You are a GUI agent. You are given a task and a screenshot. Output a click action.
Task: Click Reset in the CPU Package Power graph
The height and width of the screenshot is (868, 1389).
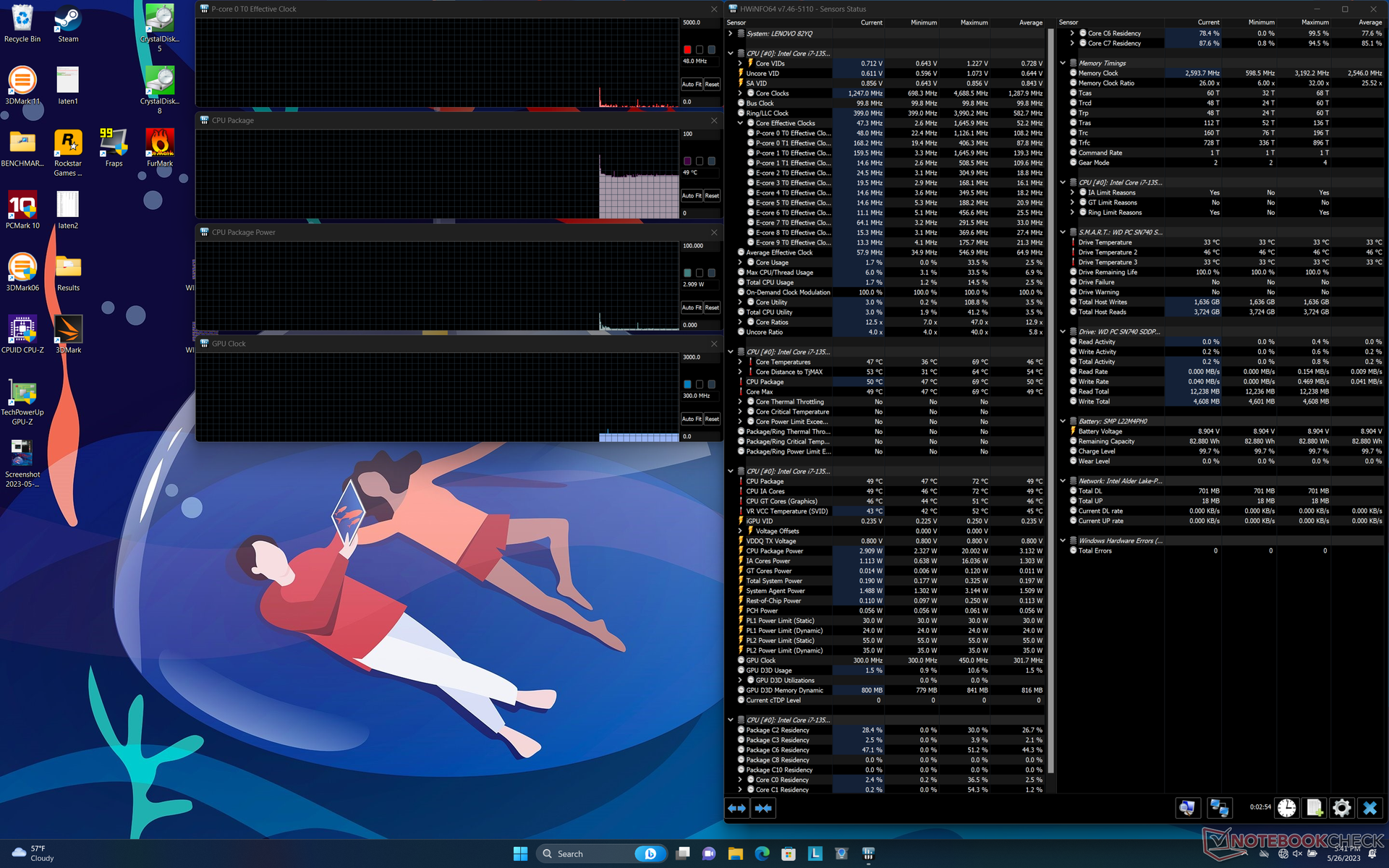pos(712,307)
